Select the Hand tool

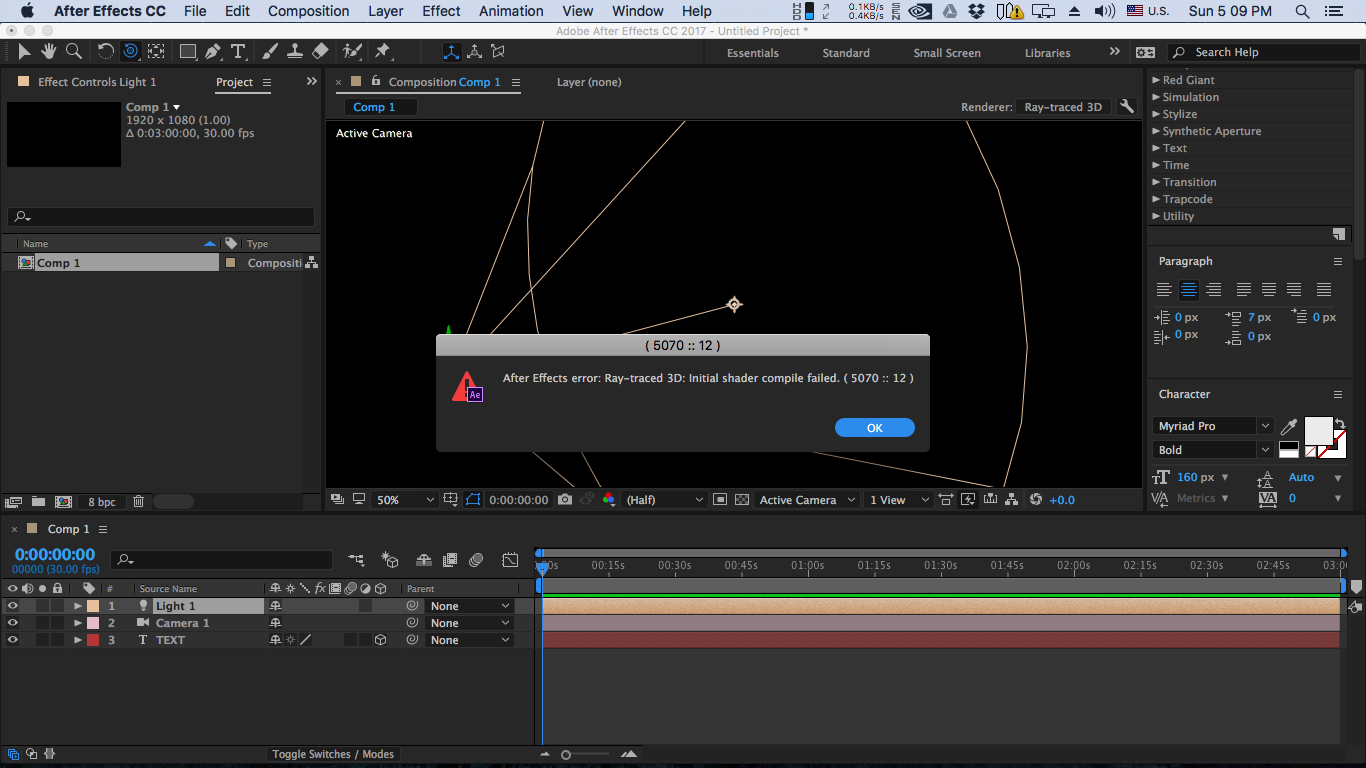(x=48, y=51)
